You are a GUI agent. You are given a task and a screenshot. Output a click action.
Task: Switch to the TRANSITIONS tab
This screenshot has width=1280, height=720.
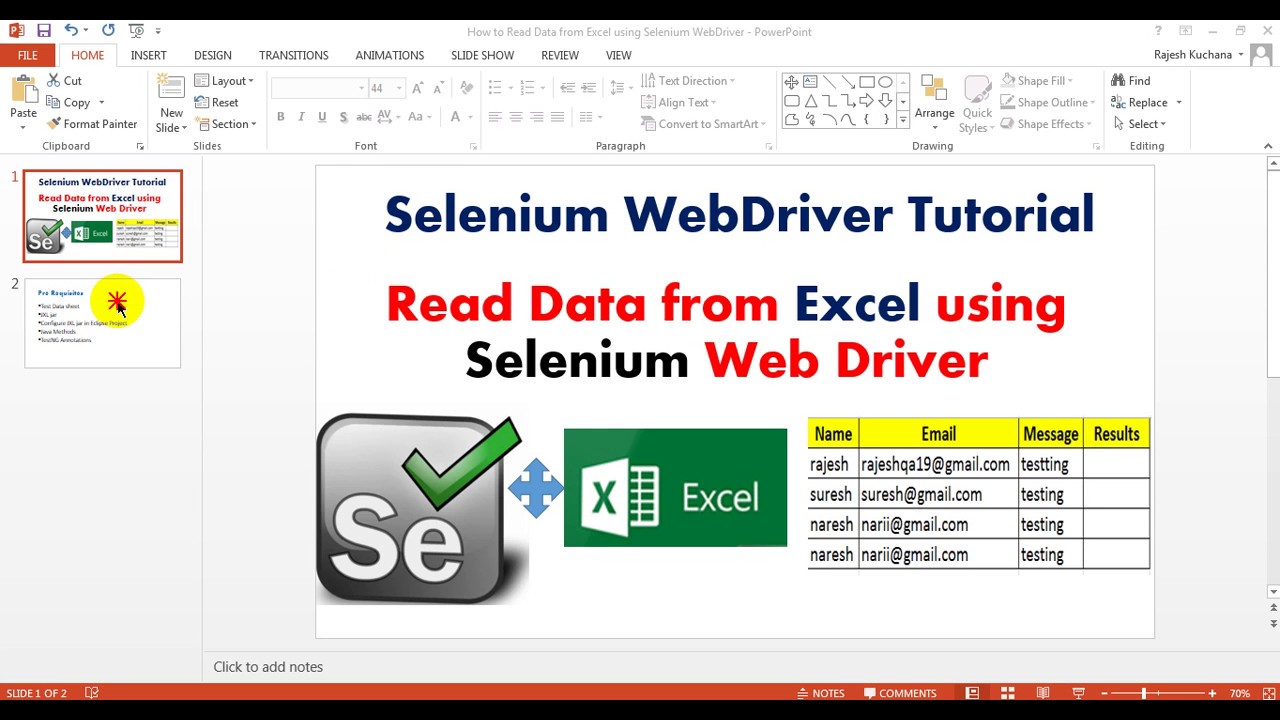point(293,56)
